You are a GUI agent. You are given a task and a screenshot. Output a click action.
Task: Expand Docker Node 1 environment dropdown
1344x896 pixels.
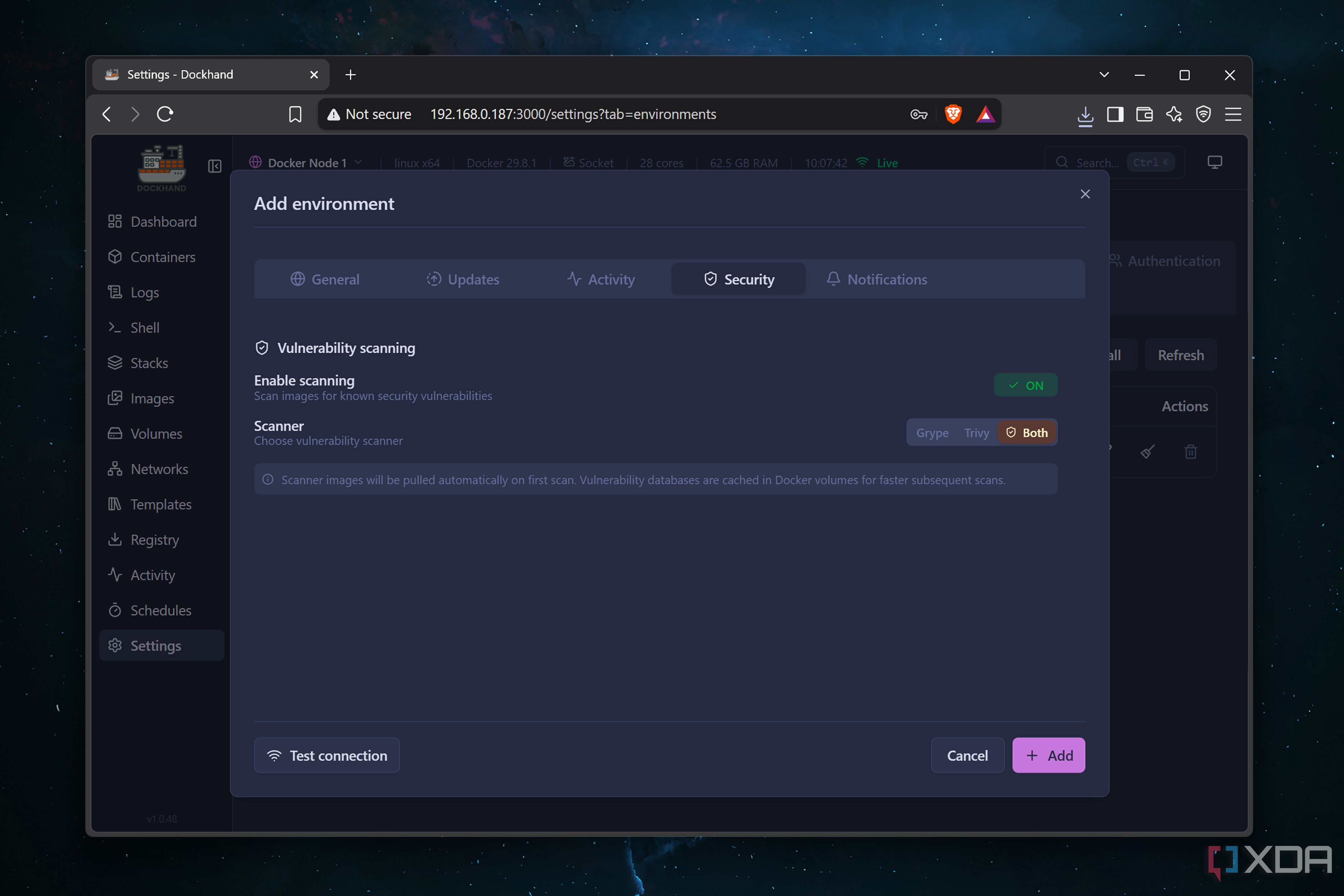pyautogui.click(x=306, y=163)
